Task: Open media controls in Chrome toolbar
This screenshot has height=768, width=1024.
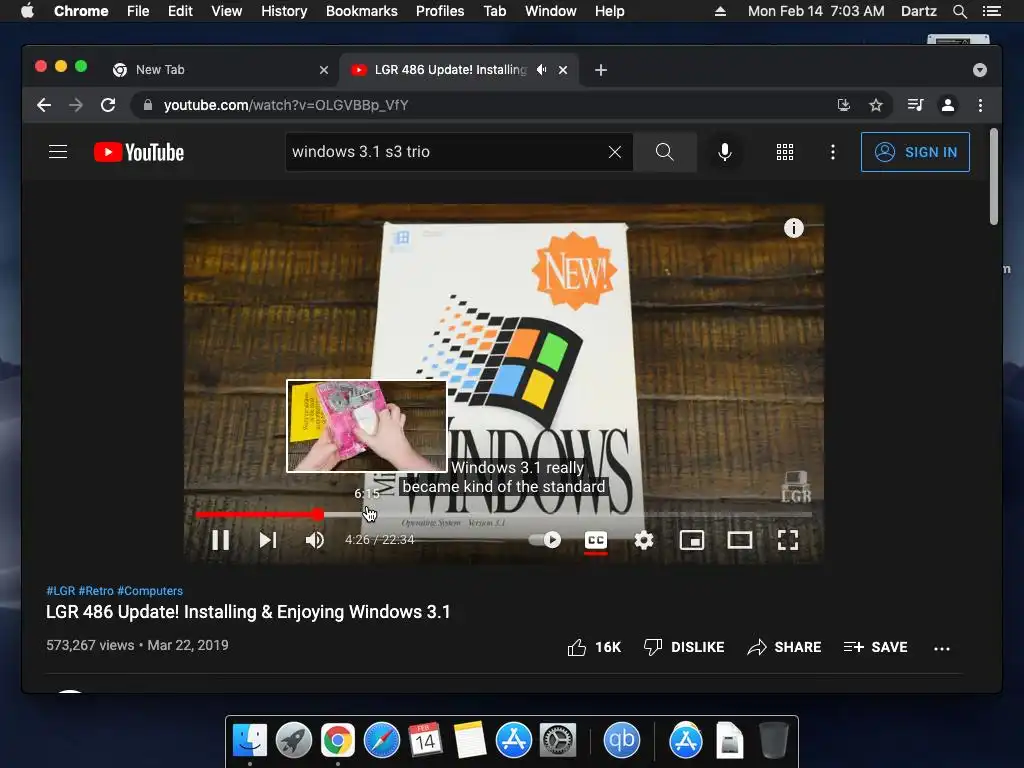Action: click(x=915, y=105)
